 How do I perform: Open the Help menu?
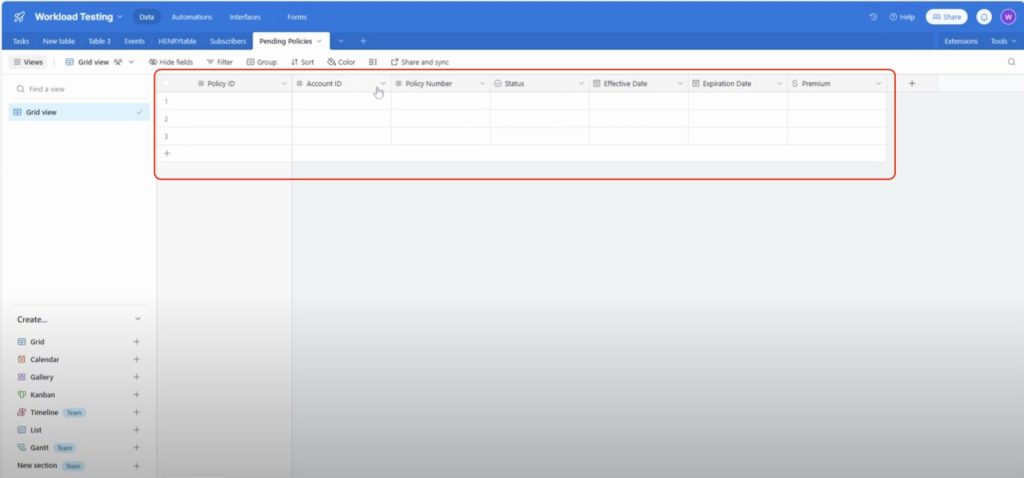pyautogui.click(x=902, y=17)
